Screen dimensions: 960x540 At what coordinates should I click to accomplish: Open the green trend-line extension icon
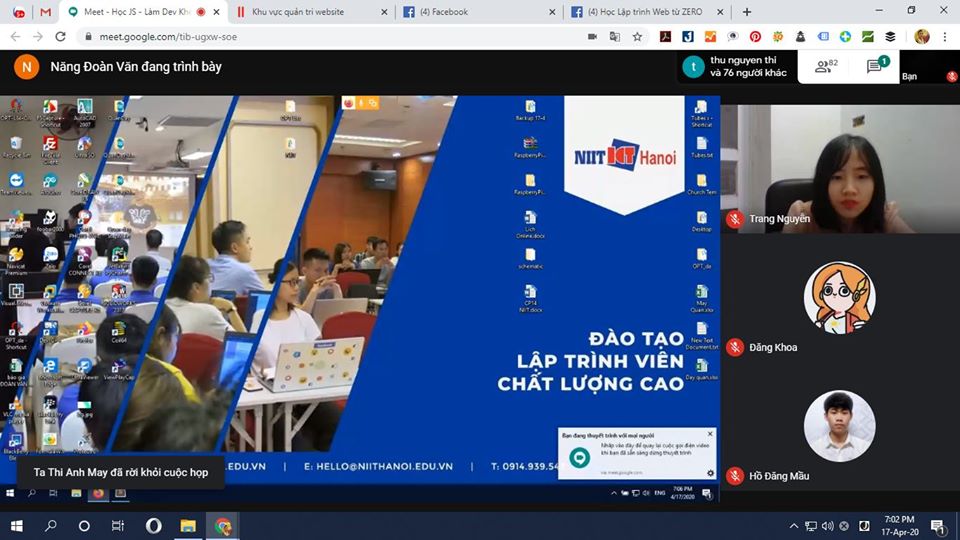click(x=868, y=37)
